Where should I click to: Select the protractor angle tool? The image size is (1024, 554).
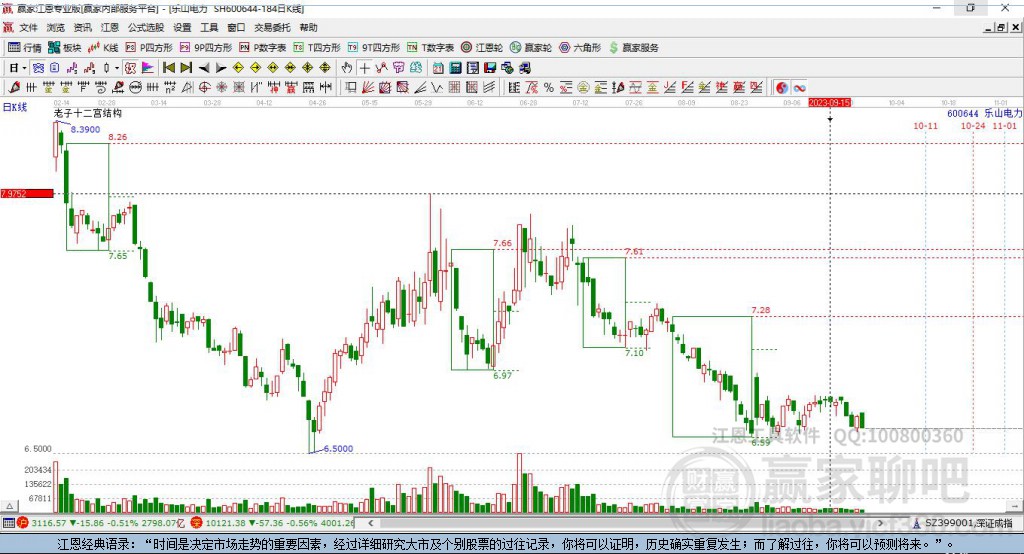(187, 88)
